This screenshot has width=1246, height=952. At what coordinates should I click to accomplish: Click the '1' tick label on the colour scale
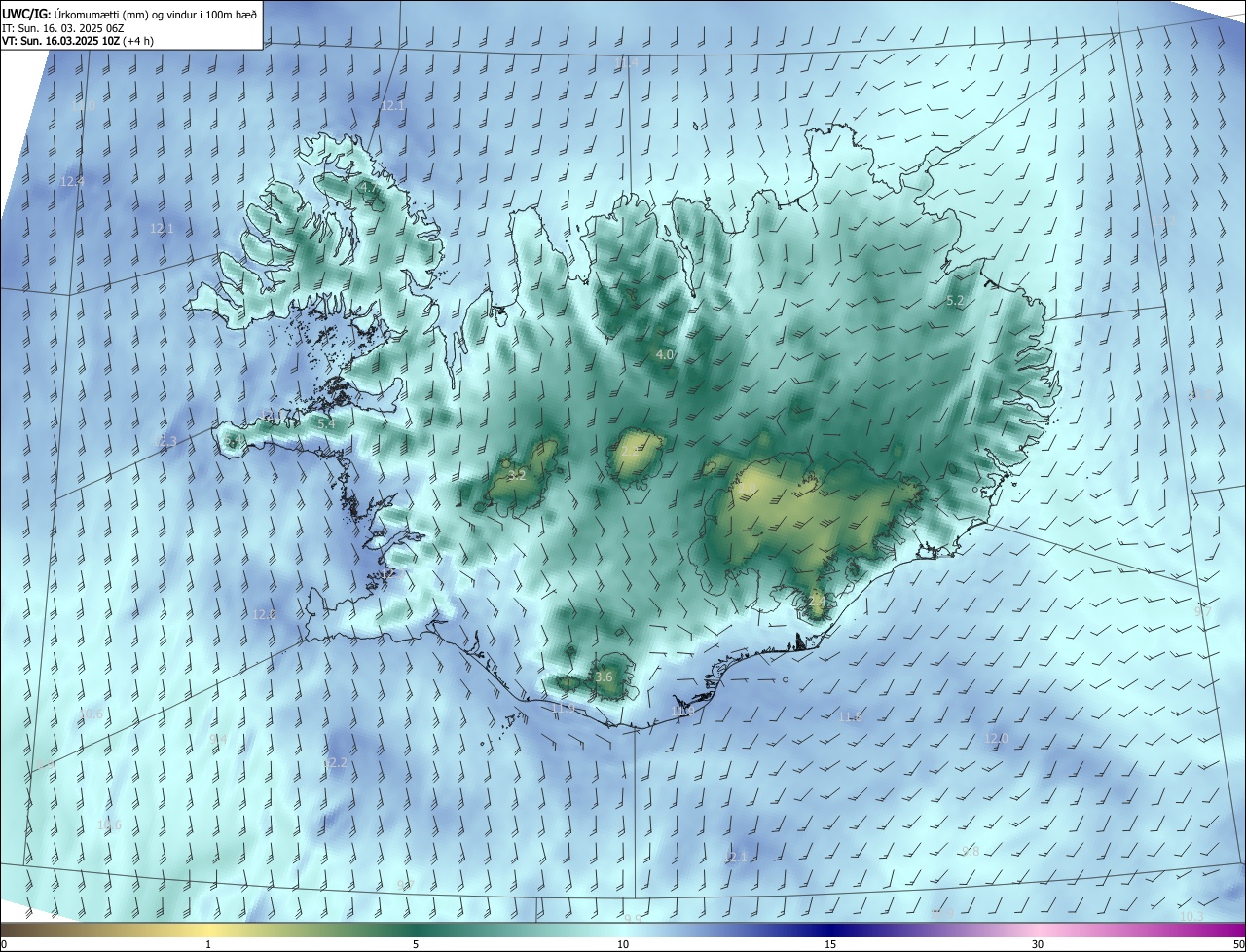point(208,945)
